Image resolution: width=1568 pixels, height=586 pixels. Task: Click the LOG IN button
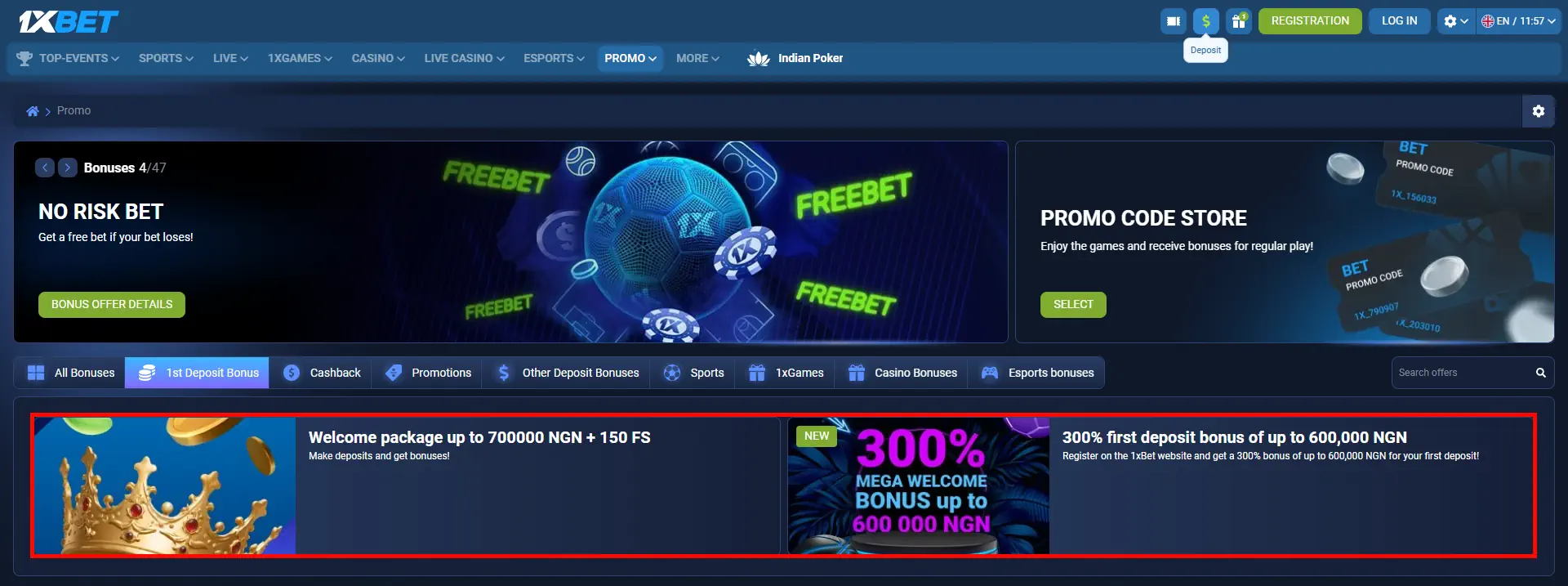tap(1399, 21)
